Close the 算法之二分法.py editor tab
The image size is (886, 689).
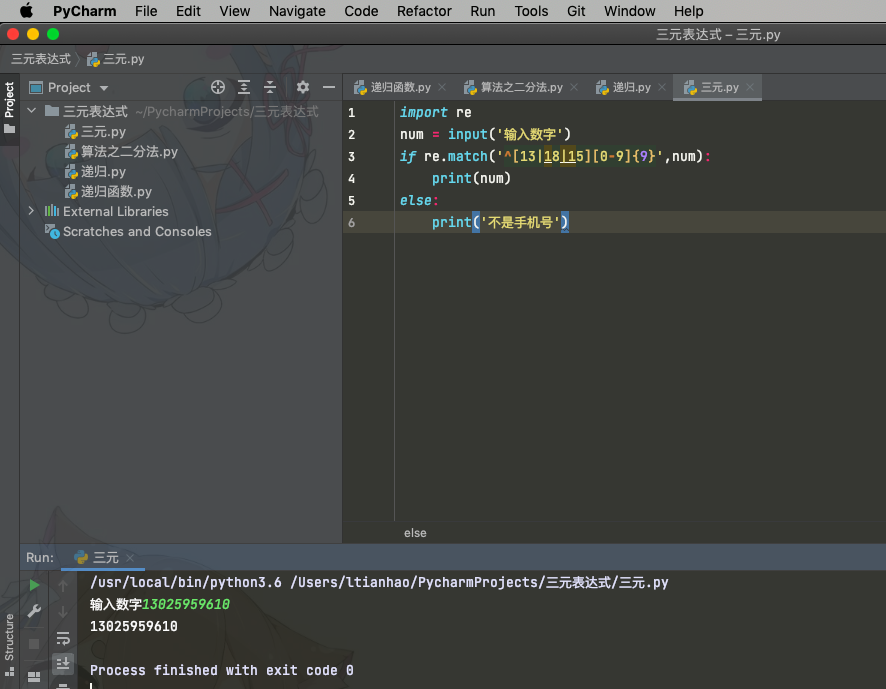pos(574,87)
